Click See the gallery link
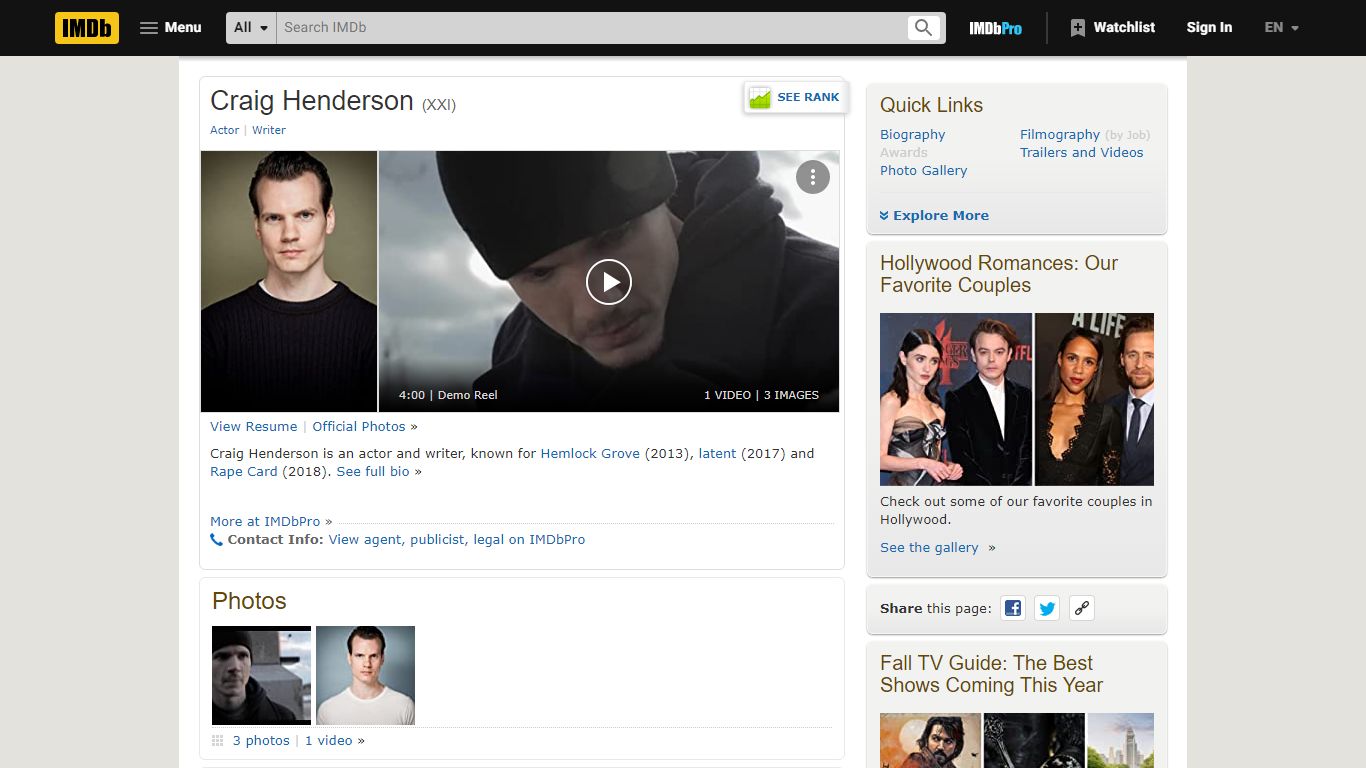 (929, 547)
